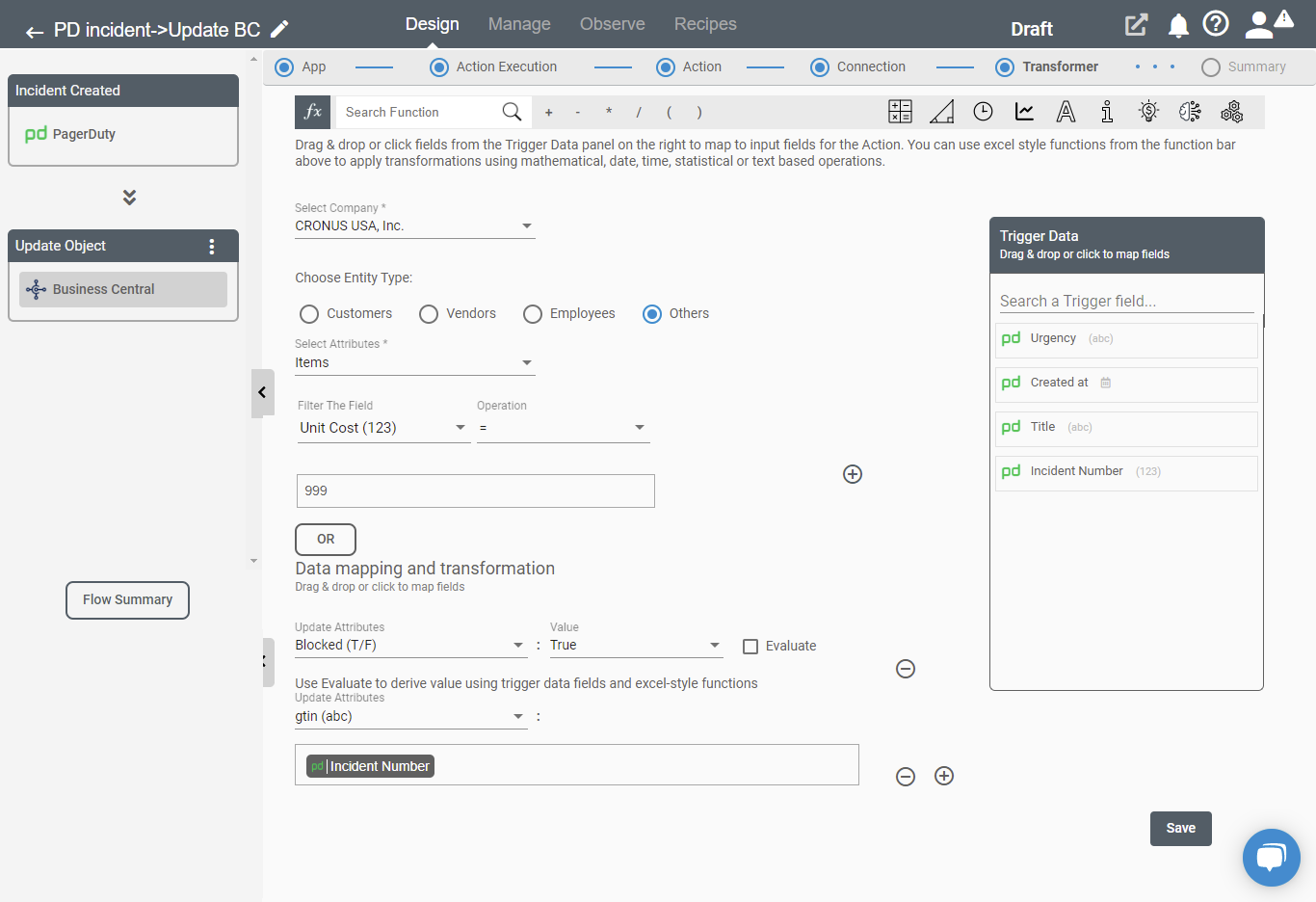1316x902 pixels.
Task: Map the Urgency trigger field
Action: [x=1126, y=339]
